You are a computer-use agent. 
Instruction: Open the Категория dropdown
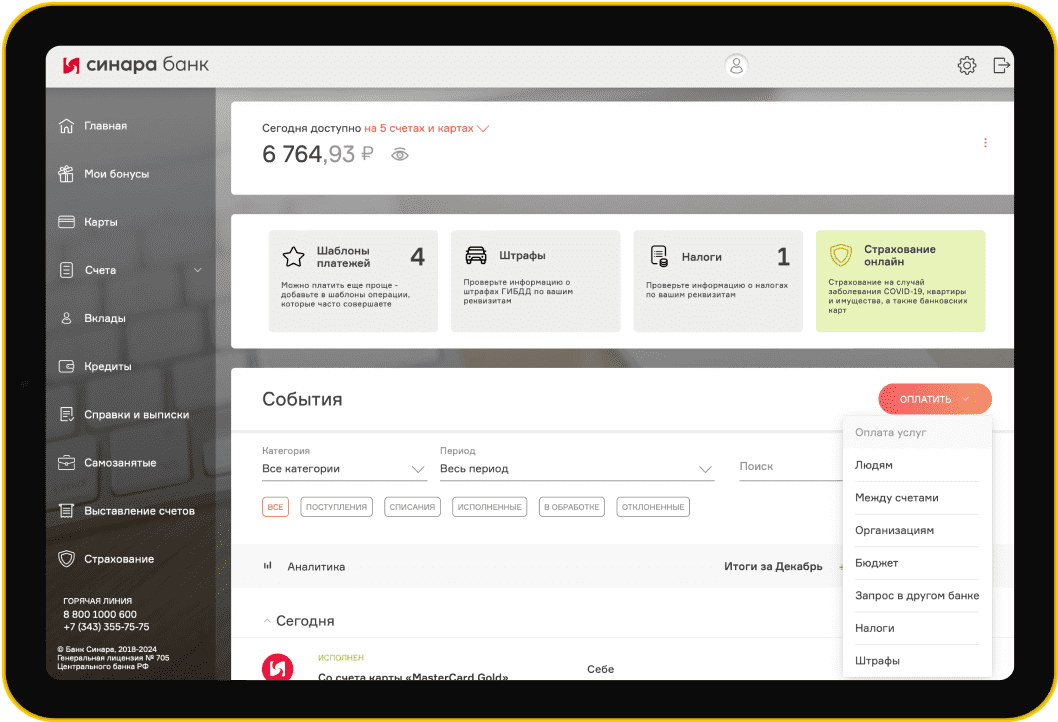click(344, 469)
